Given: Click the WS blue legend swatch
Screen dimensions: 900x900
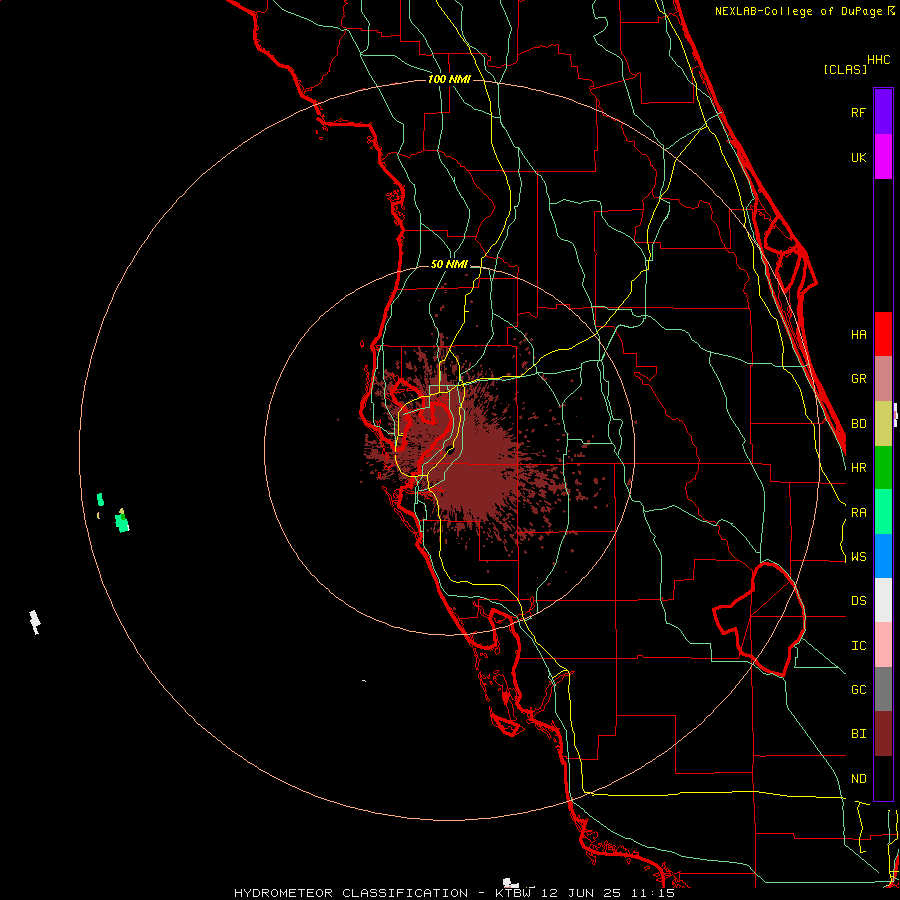Looking at the screenshot, I should (883, 556).
